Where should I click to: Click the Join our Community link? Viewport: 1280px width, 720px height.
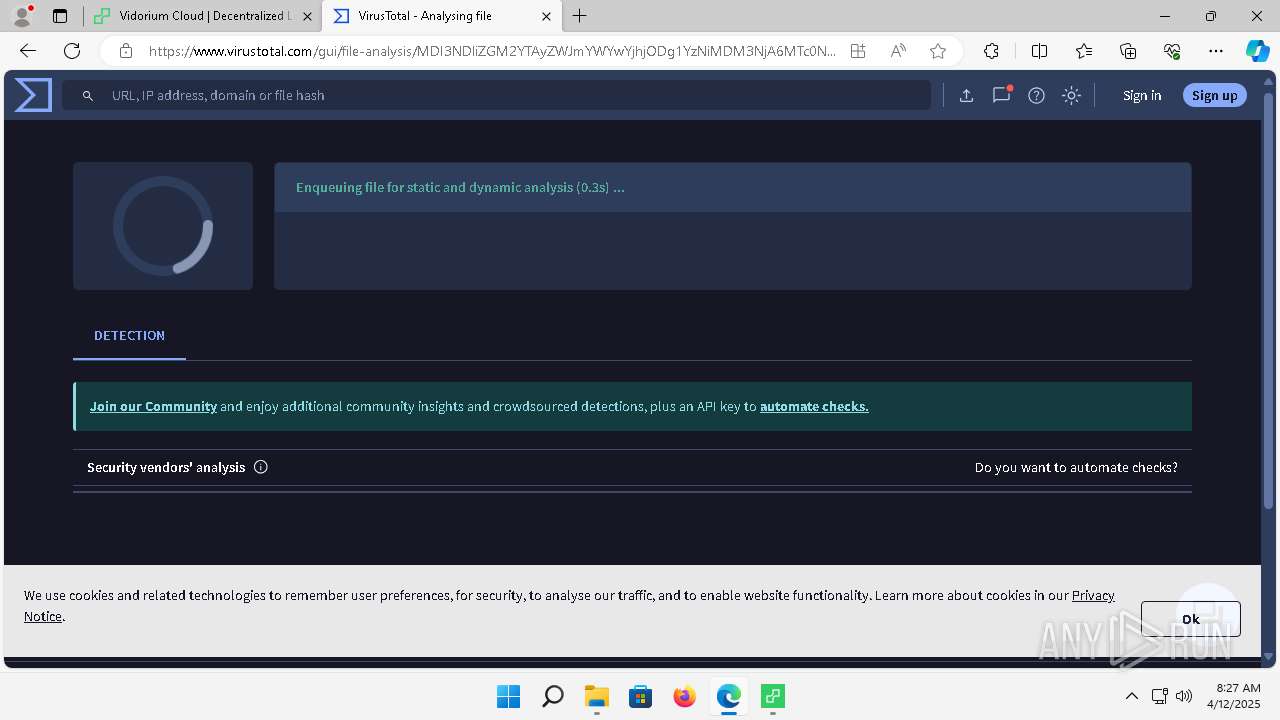(x=153, y=407)
